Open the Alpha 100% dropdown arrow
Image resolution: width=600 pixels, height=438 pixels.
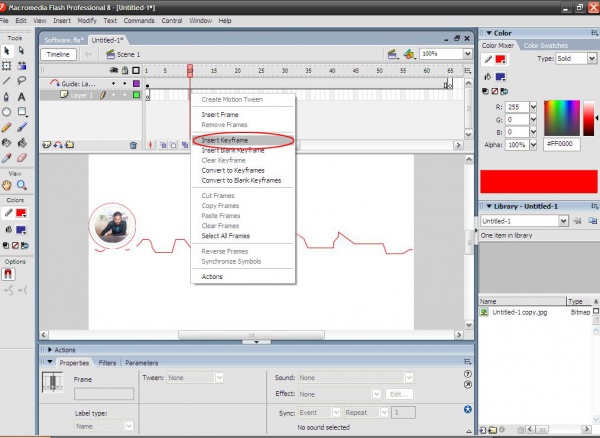click(x=533, y=145)
